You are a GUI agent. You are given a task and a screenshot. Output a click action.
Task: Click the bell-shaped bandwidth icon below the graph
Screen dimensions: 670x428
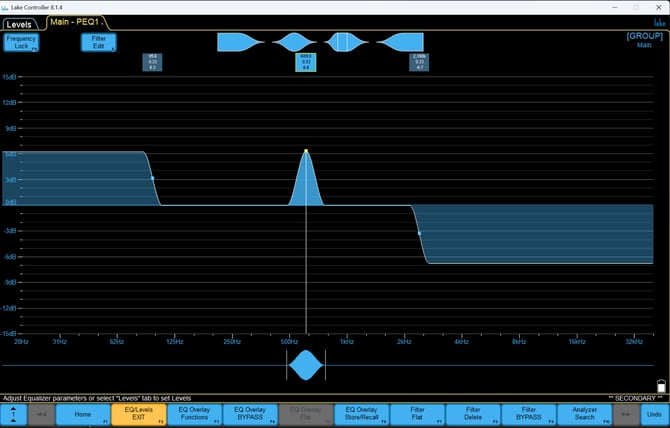307,366
